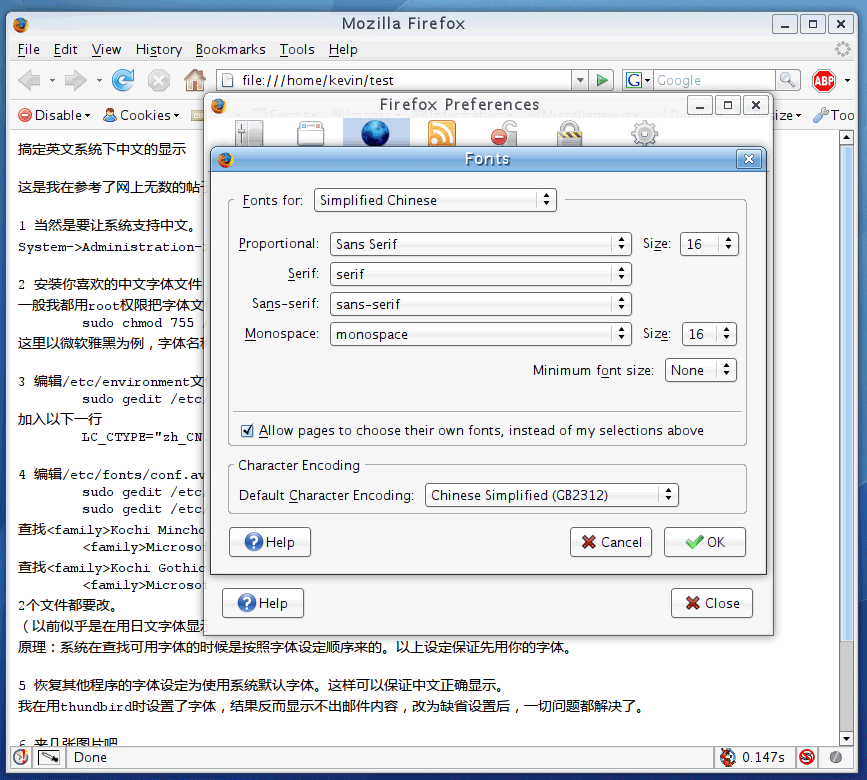The image size is (867, 780).
Task: Click the search magnifier icon
Action: click(787, 80)
